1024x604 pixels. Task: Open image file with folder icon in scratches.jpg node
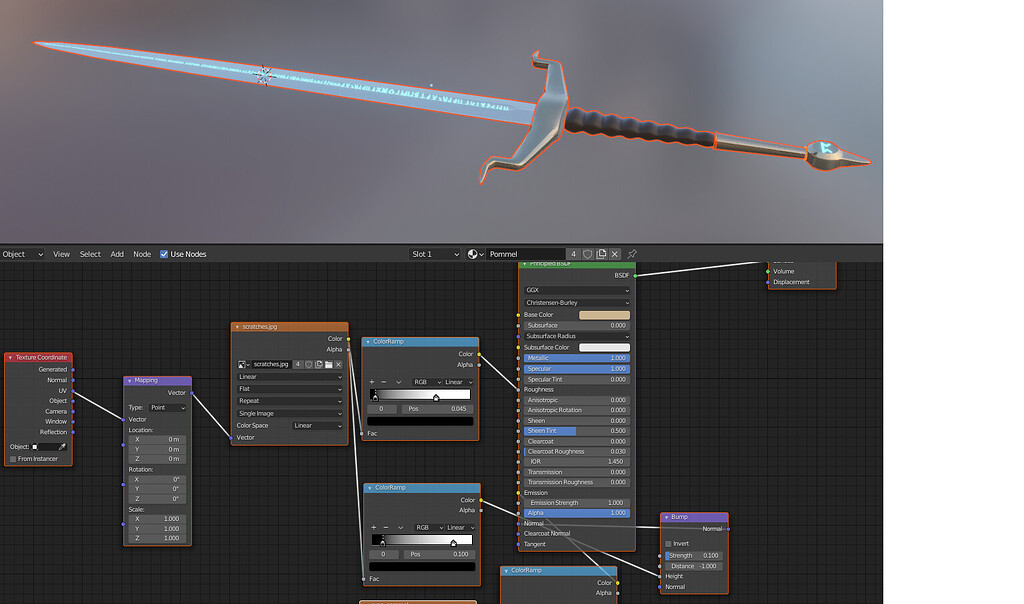point(328,364)
